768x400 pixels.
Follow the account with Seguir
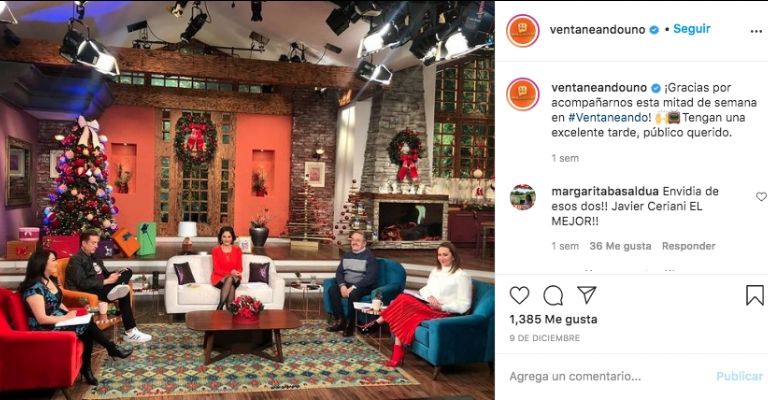pyautogui.click(x=692, y=29)
